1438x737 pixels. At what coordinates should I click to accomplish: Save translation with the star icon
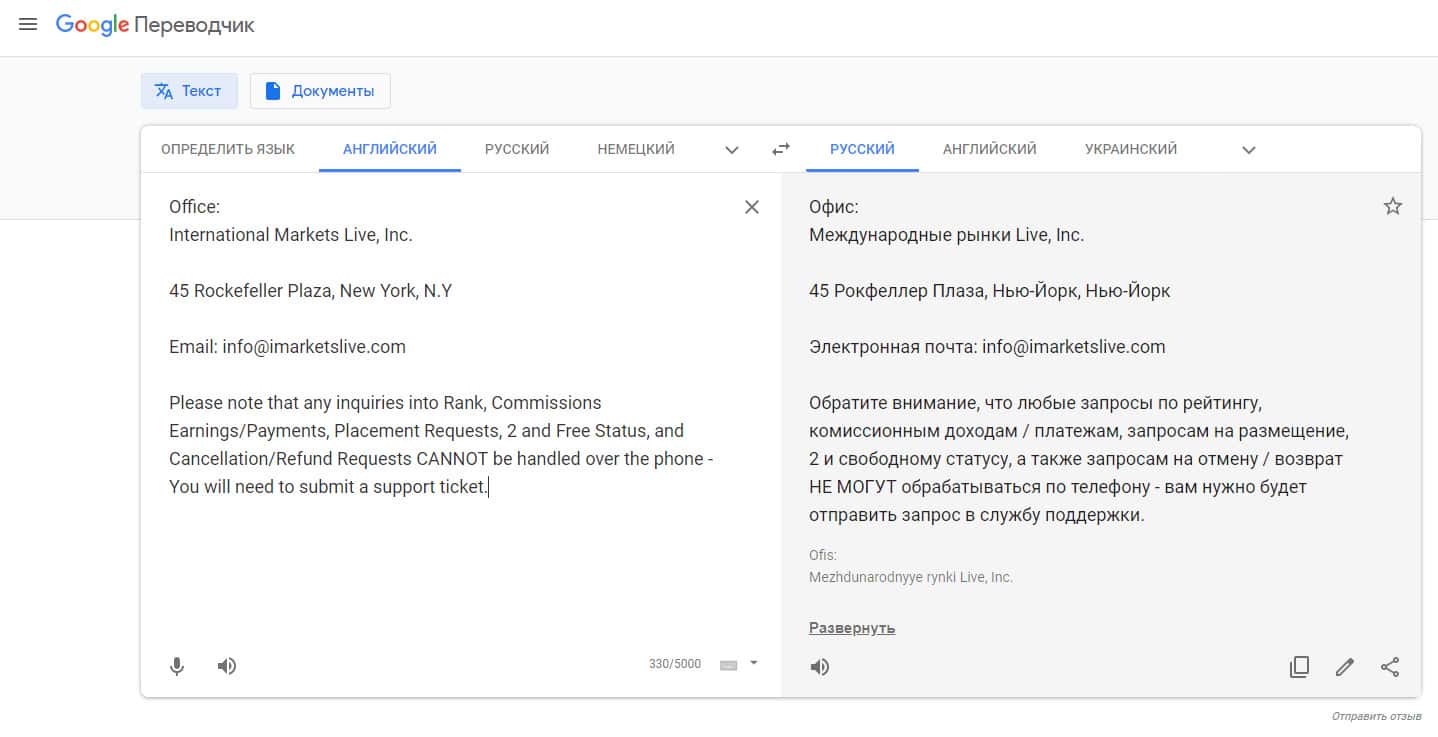click(1393, 207)
